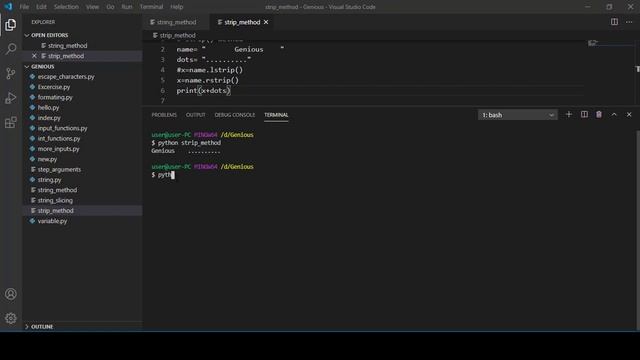Image resolution: width=640 pixels, height=360 pixels.
Task: Switch to the Problems panel tab
Action: click(x=164, y=115)
